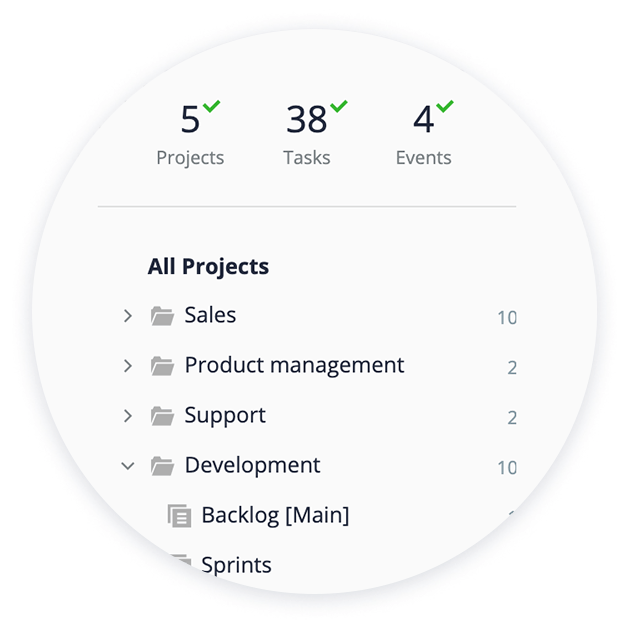Collapse the Development folder chevron
Image resolution: width=627 pixels, height=627 pixels.
[128, 466]
